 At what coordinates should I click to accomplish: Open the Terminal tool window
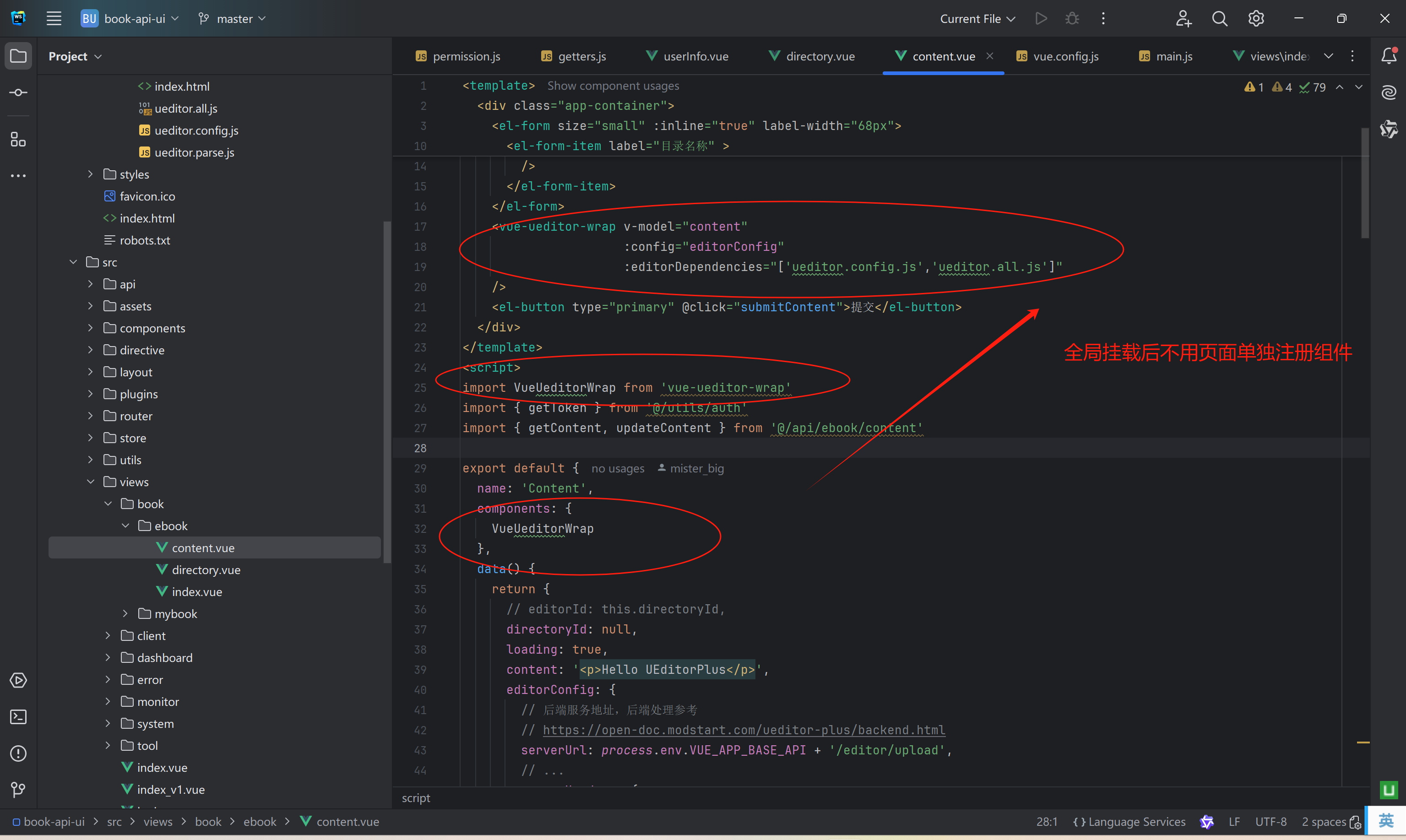pos(18,716)
